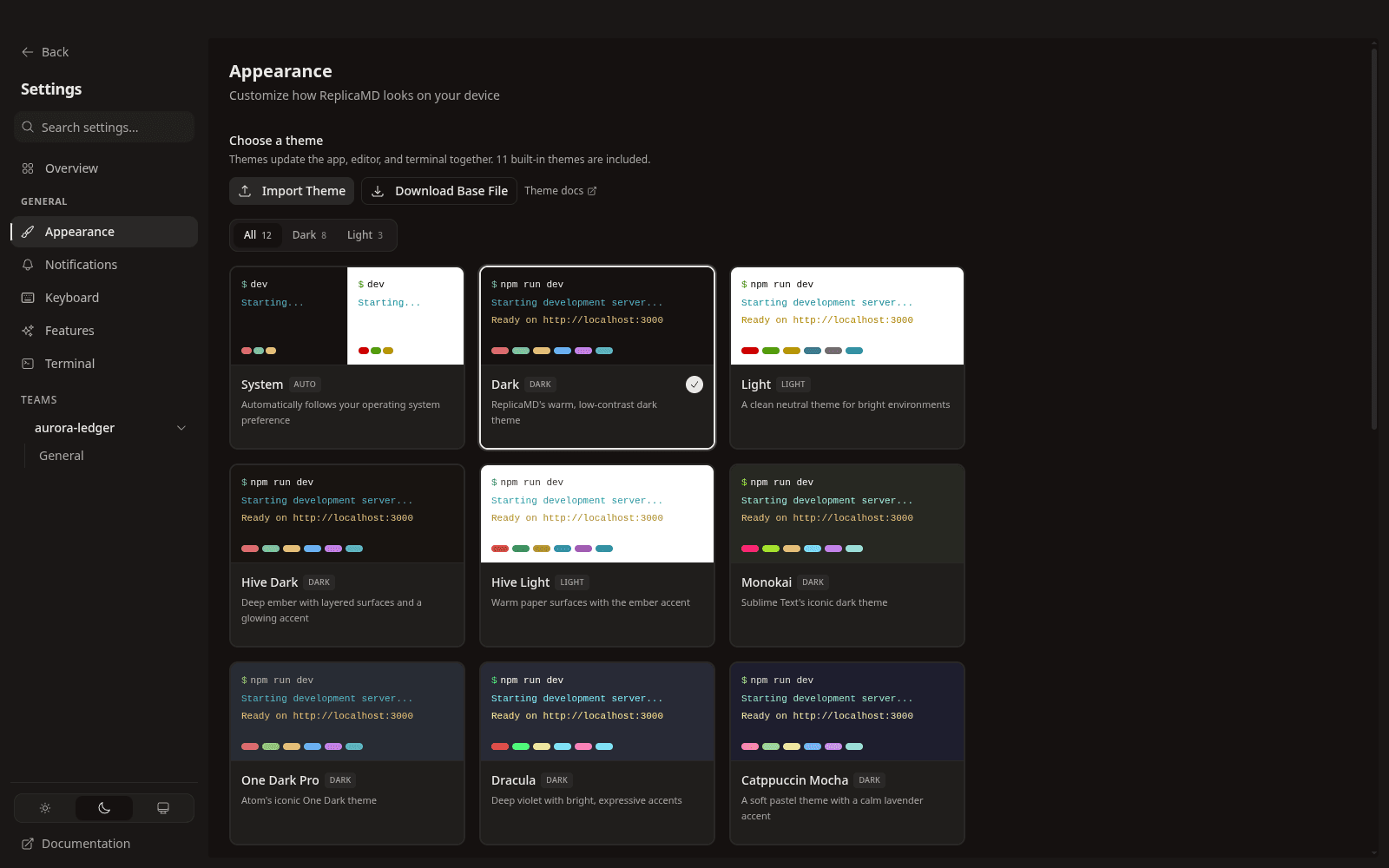Click the green swatch in Dracula preview

click(x=521, y=746)
